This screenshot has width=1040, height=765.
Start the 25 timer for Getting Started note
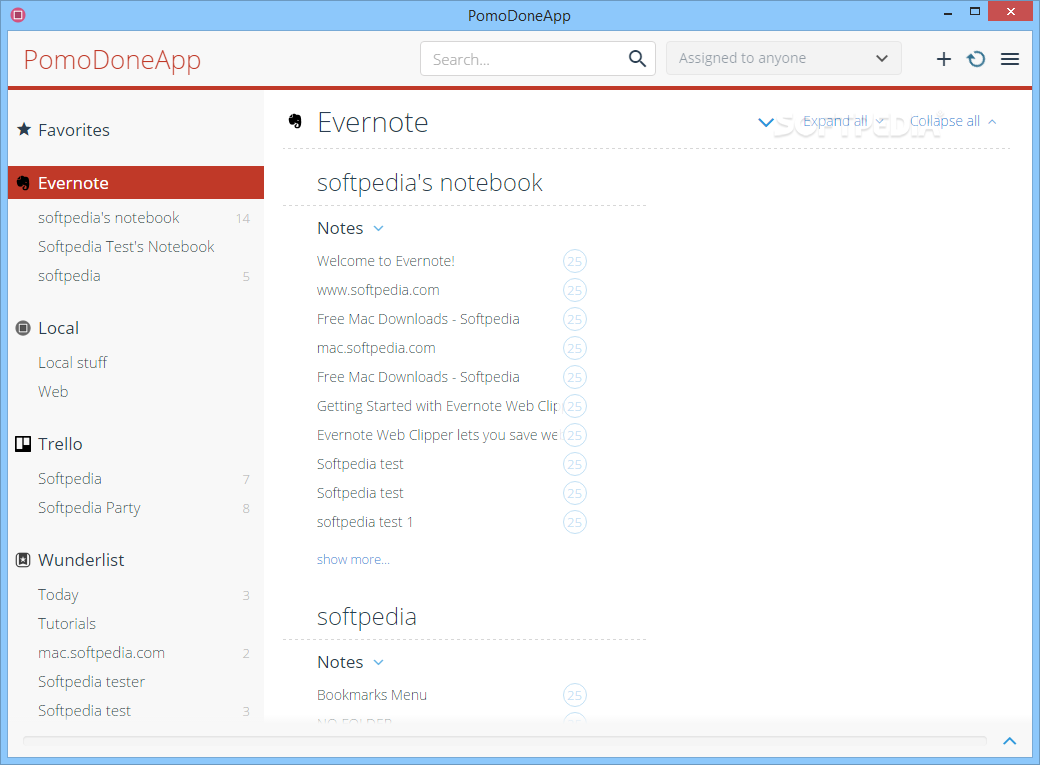pos(574,406)
